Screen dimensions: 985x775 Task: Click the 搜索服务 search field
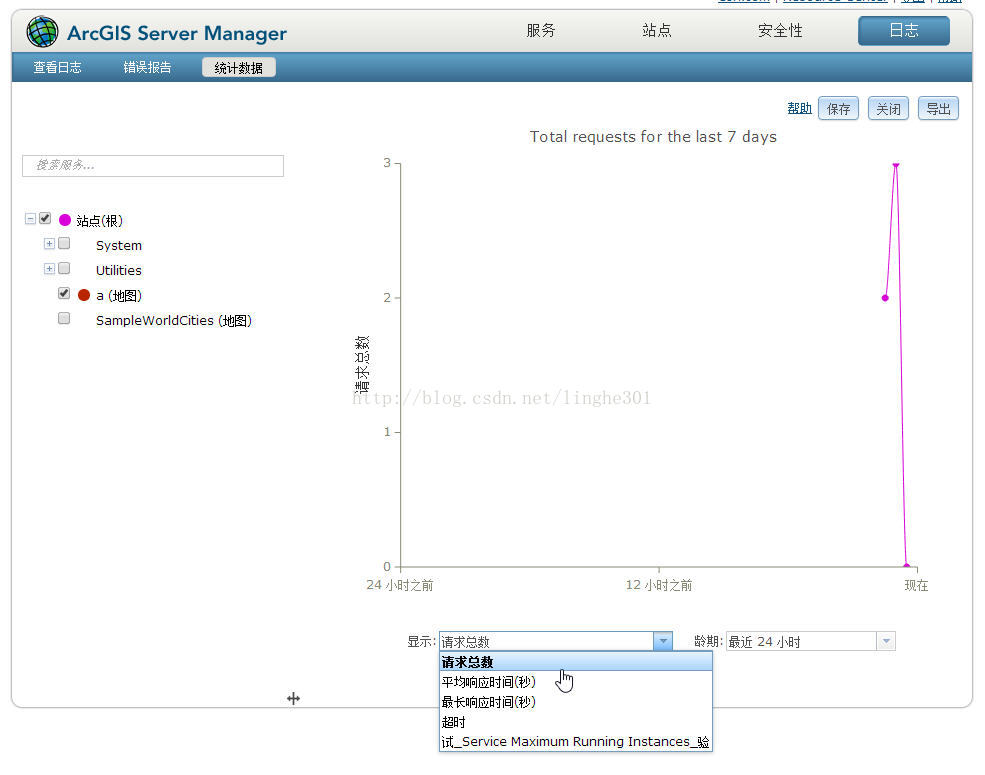153,166
